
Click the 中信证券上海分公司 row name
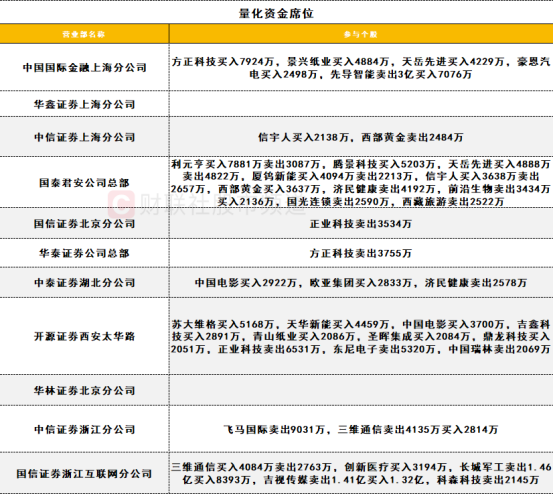click(x=84, y=137)
